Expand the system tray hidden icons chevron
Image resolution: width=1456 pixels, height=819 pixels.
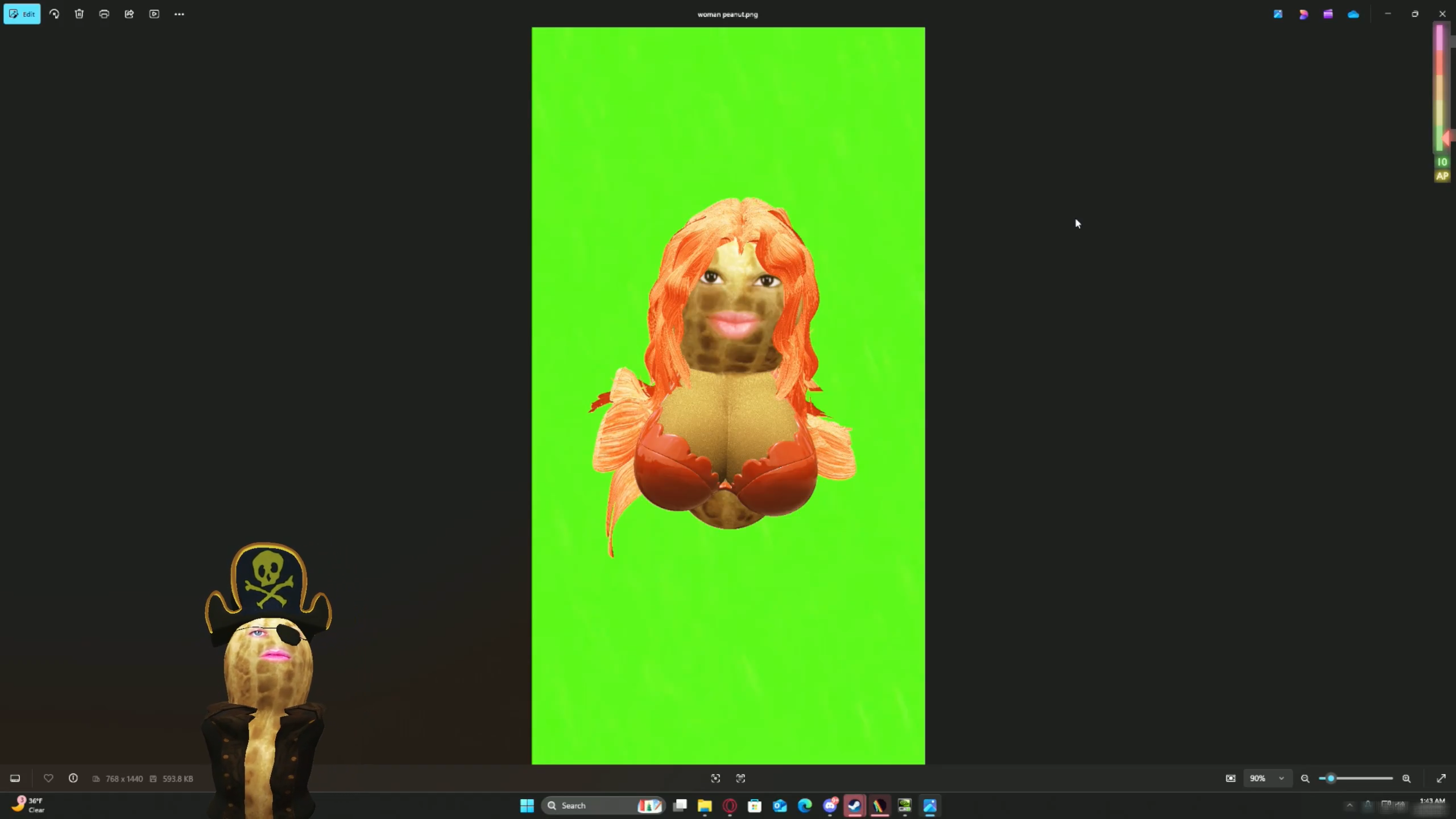pos(1350,805)
